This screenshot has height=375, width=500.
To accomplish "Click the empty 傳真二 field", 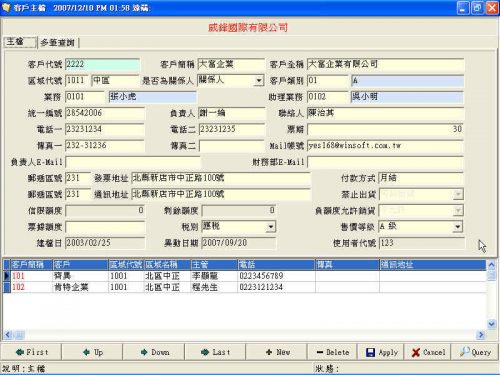I will (x=231, y=146).
